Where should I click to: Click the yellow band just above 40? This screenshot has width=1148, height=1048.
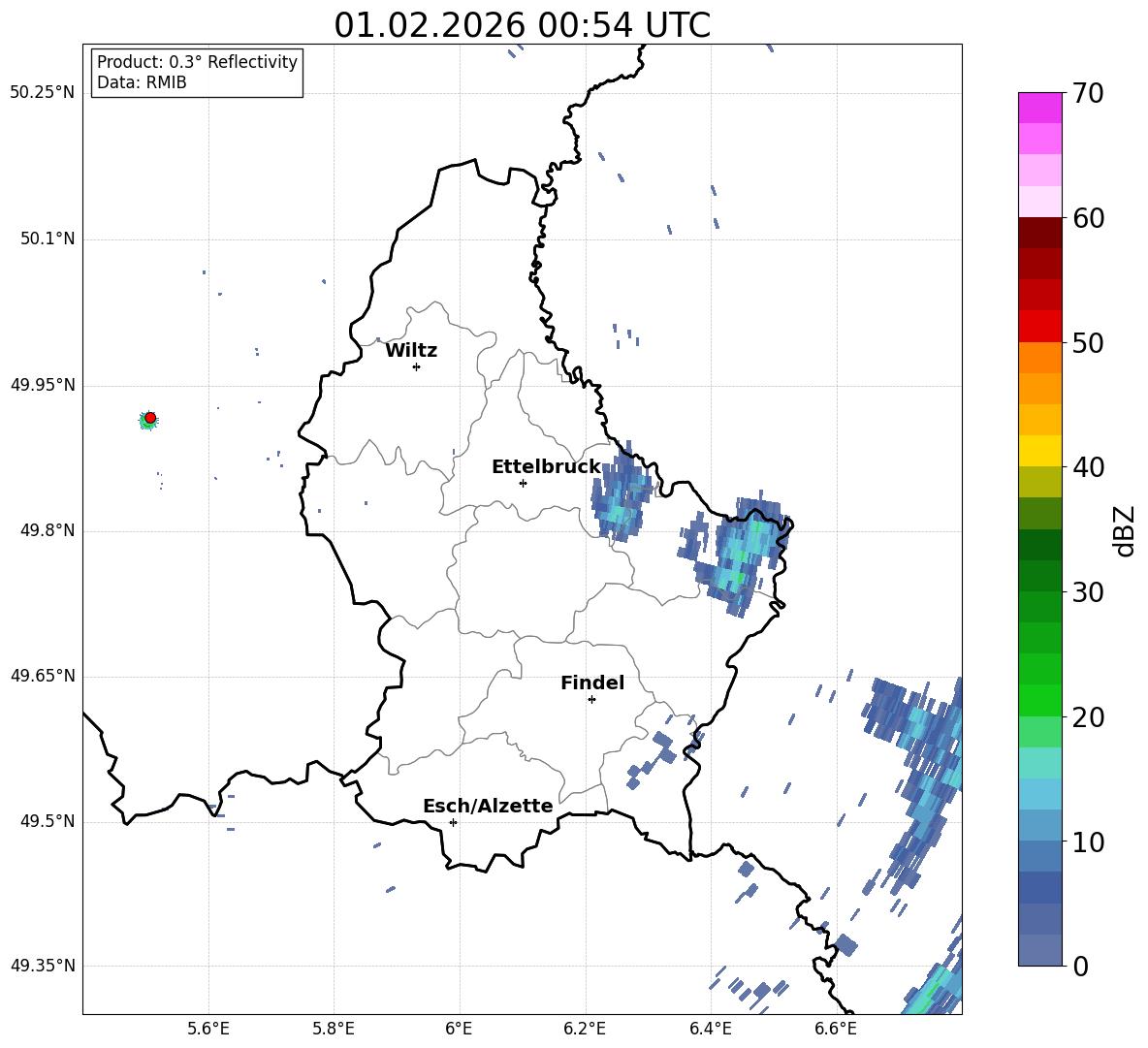(x=1039, y=451)
